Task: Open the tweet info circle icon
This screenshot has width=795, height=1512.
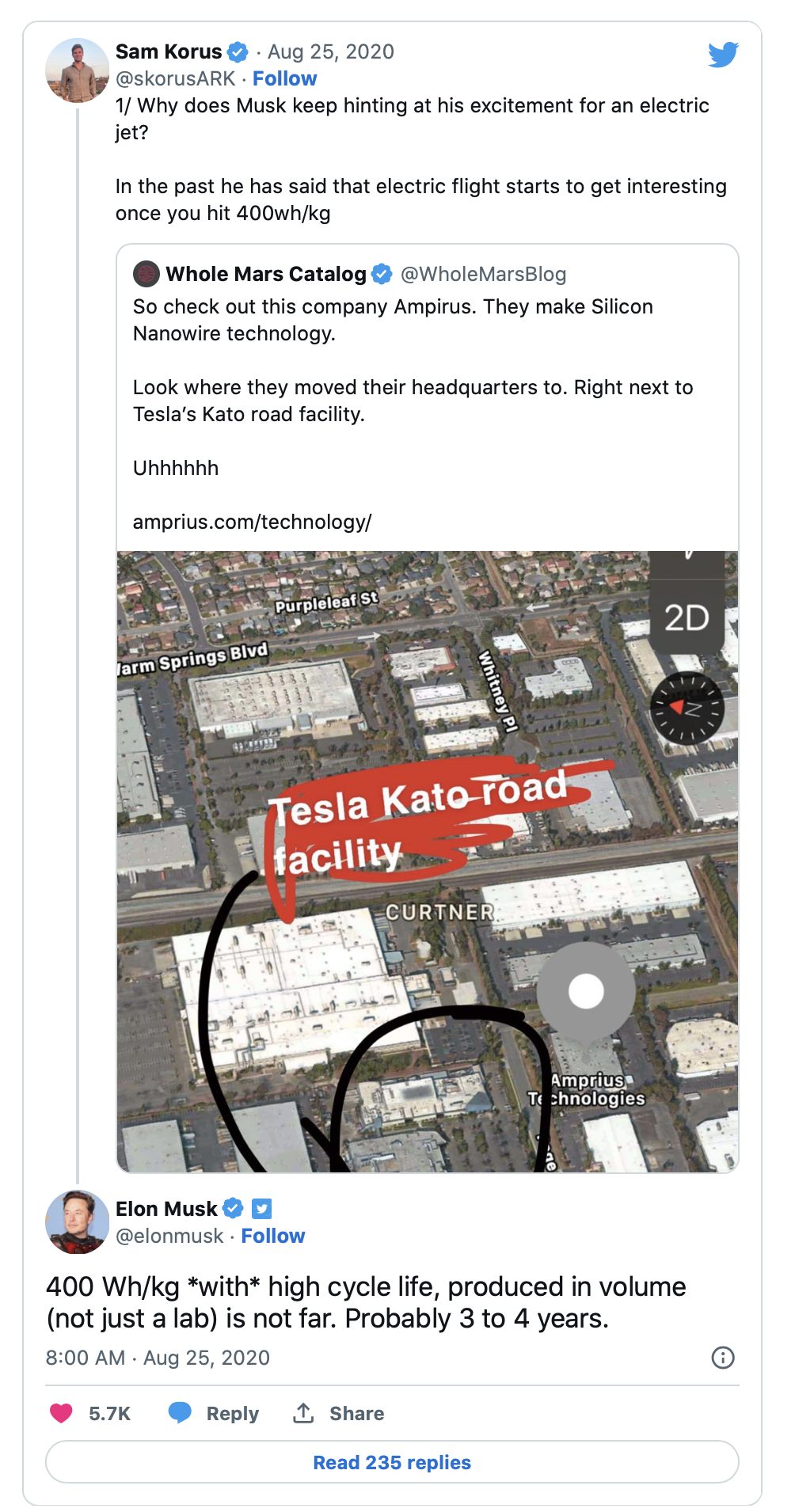Action: 723,1358
